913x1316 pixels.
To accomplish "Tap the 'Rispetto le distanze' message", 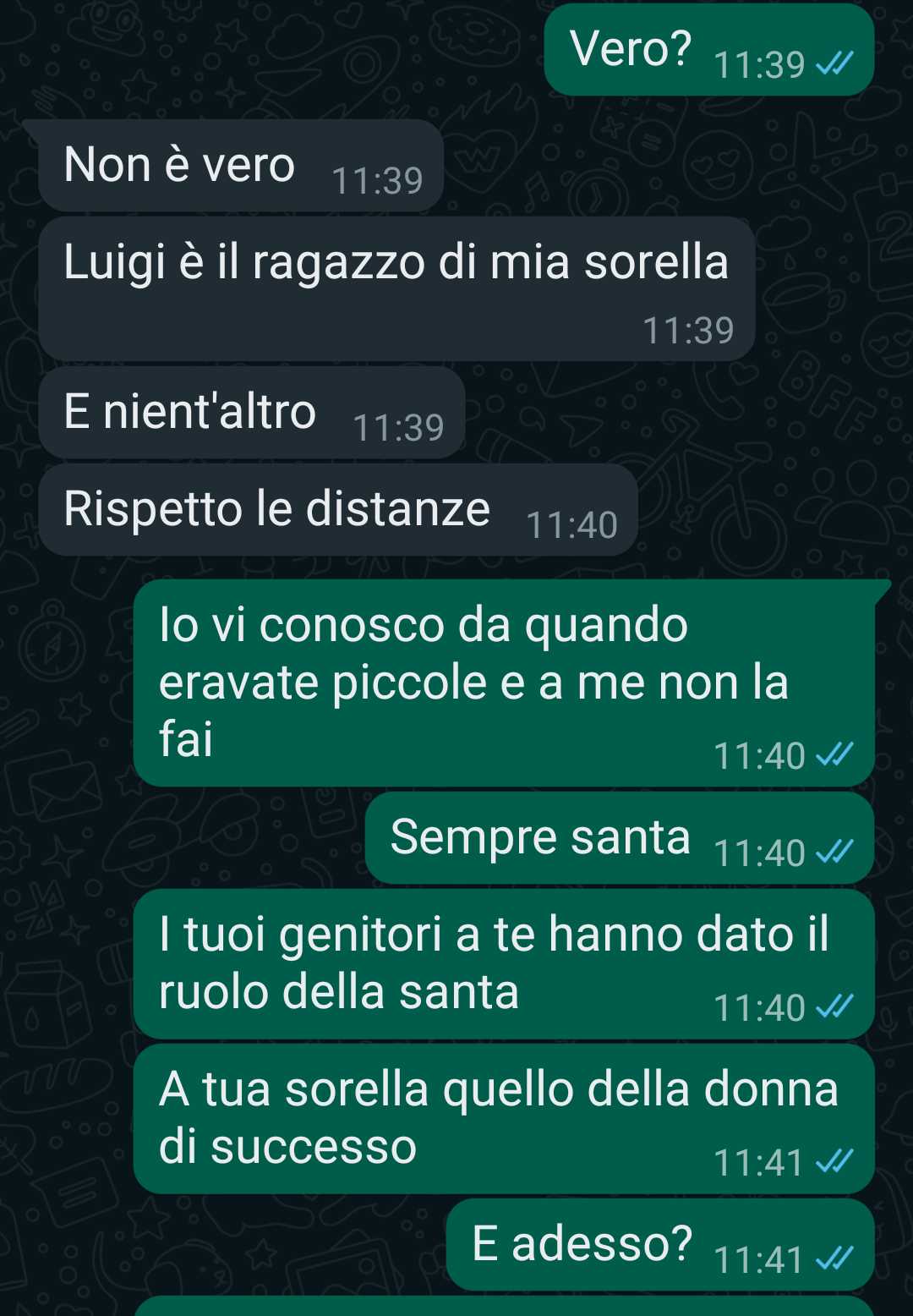I will [338, 510].
